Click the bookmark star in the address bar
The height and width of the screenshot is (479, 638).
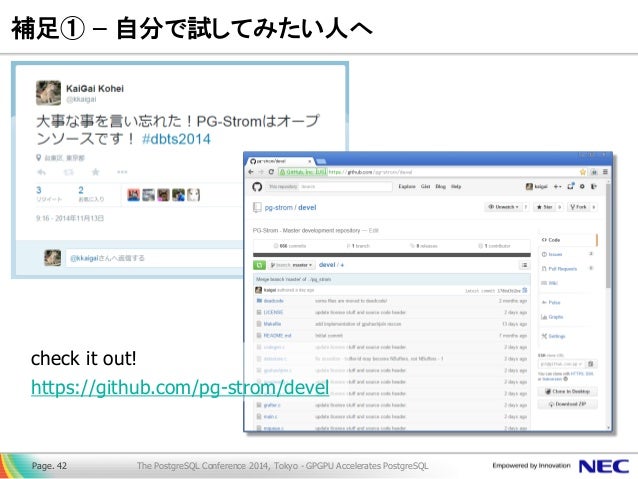583,172
